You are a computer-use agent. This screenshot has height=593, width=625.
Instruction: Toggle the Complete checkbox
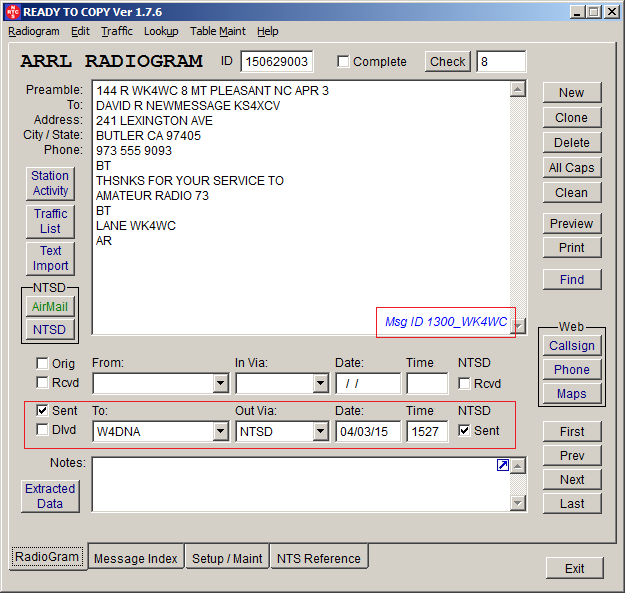coord(343,62)
